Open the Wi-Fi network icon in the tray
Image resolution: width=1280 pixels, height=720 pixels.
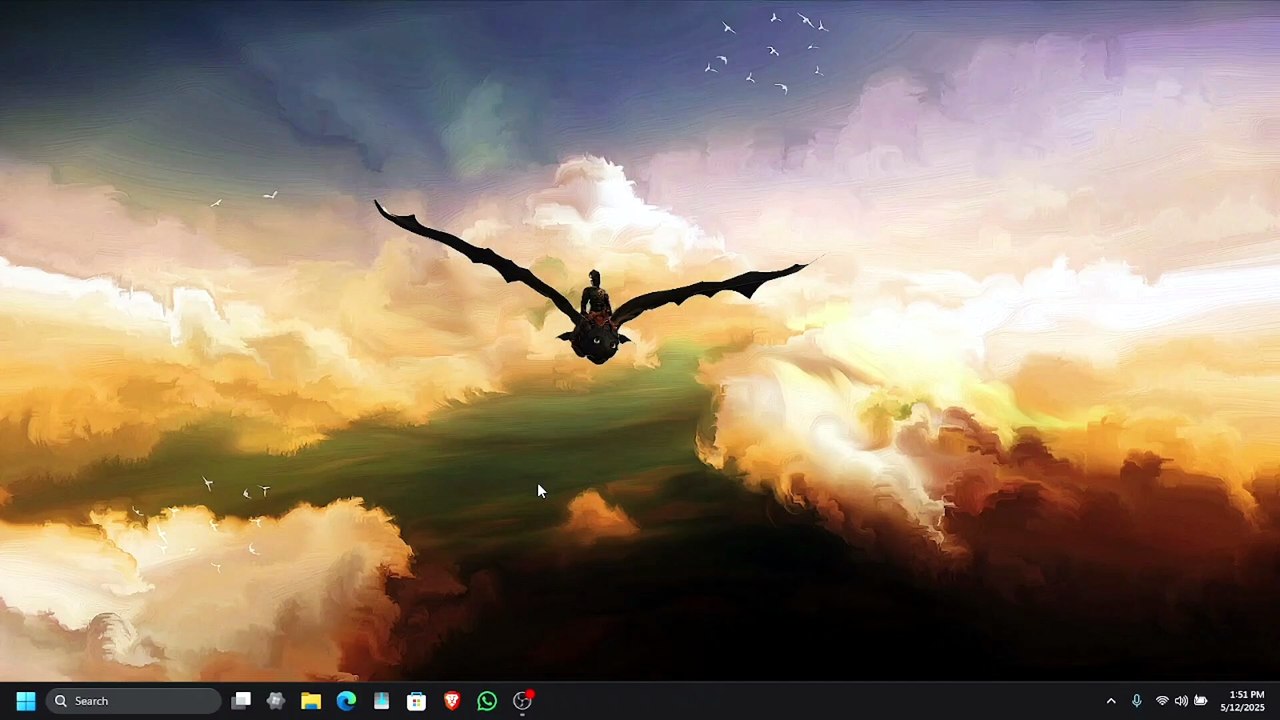pos(1162,701)
